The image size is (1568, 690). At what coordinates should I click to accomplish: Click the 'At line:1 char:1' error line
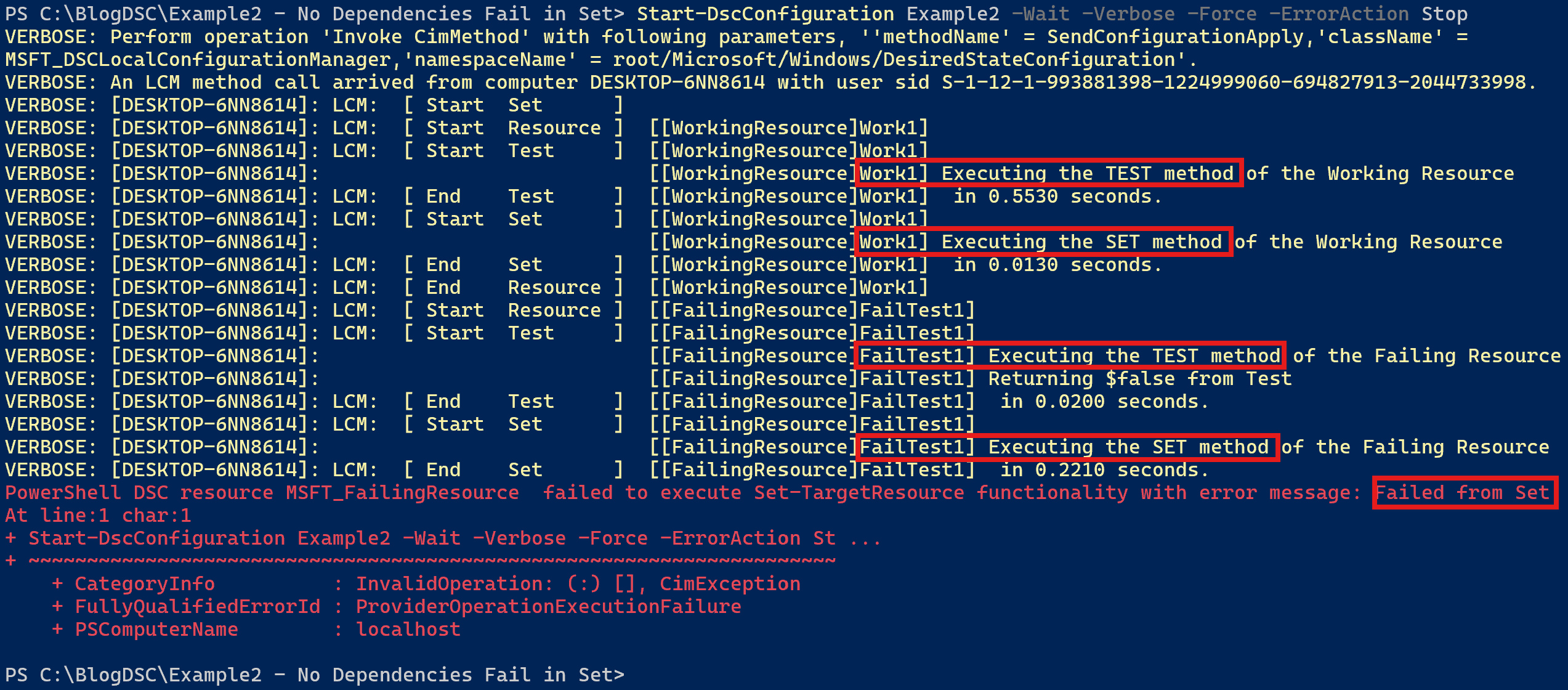[x=99, y=516]
